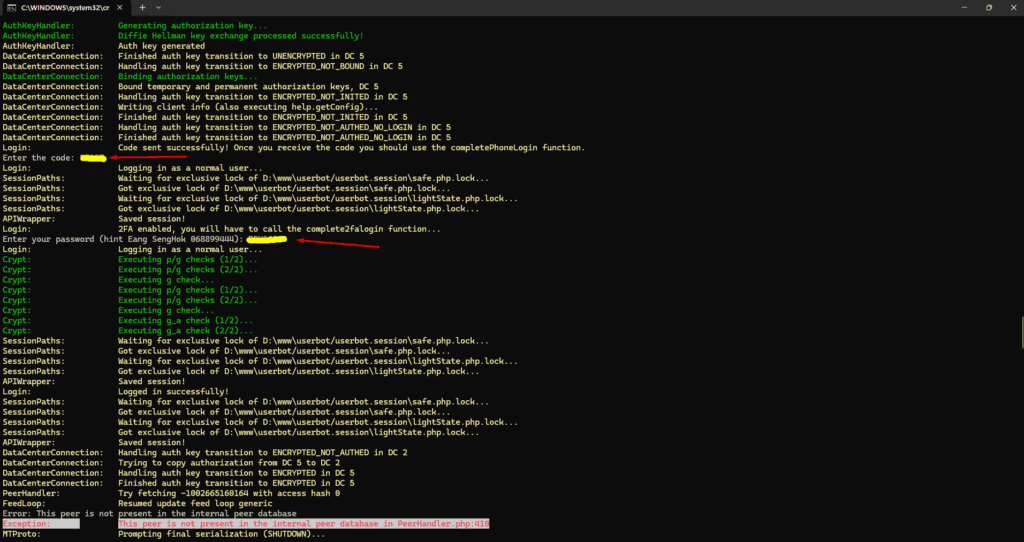This screenshot has height=542, width=1024.
Task: Close the C:\WINDOWS\system32 terminal tab
Action: [x=120, y=7]
